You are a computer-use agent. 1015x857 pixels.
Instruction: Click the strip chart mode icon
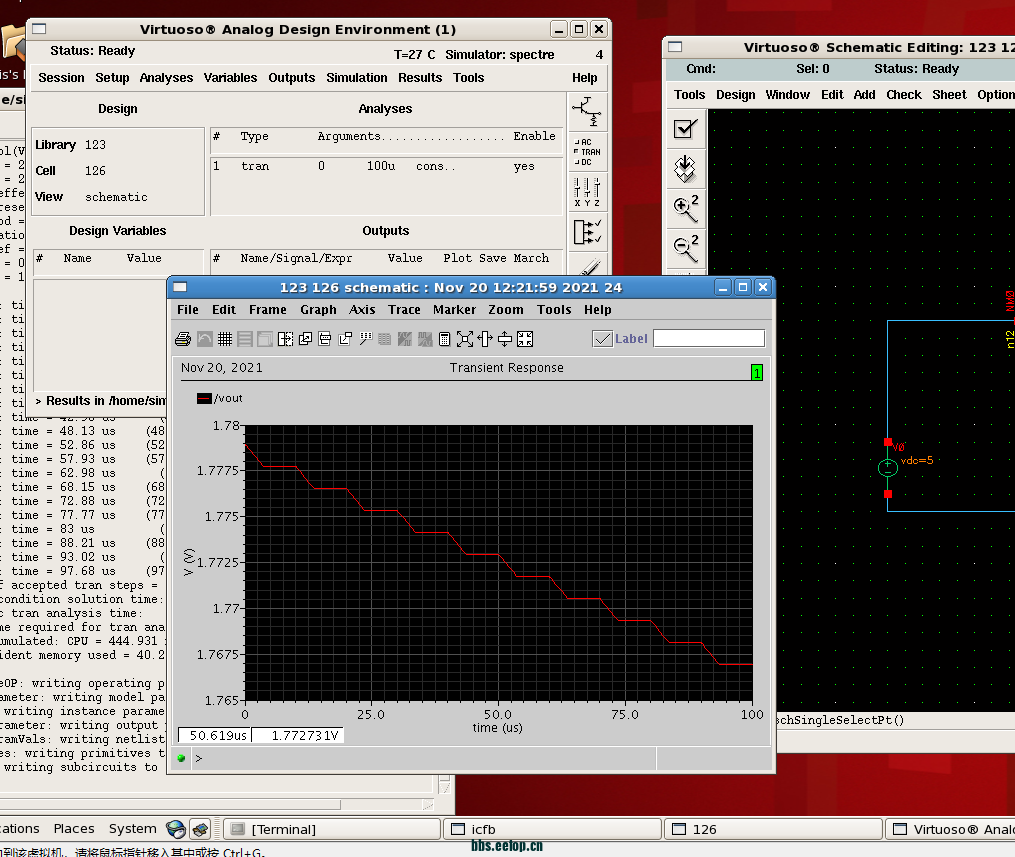tap(245, 339)
